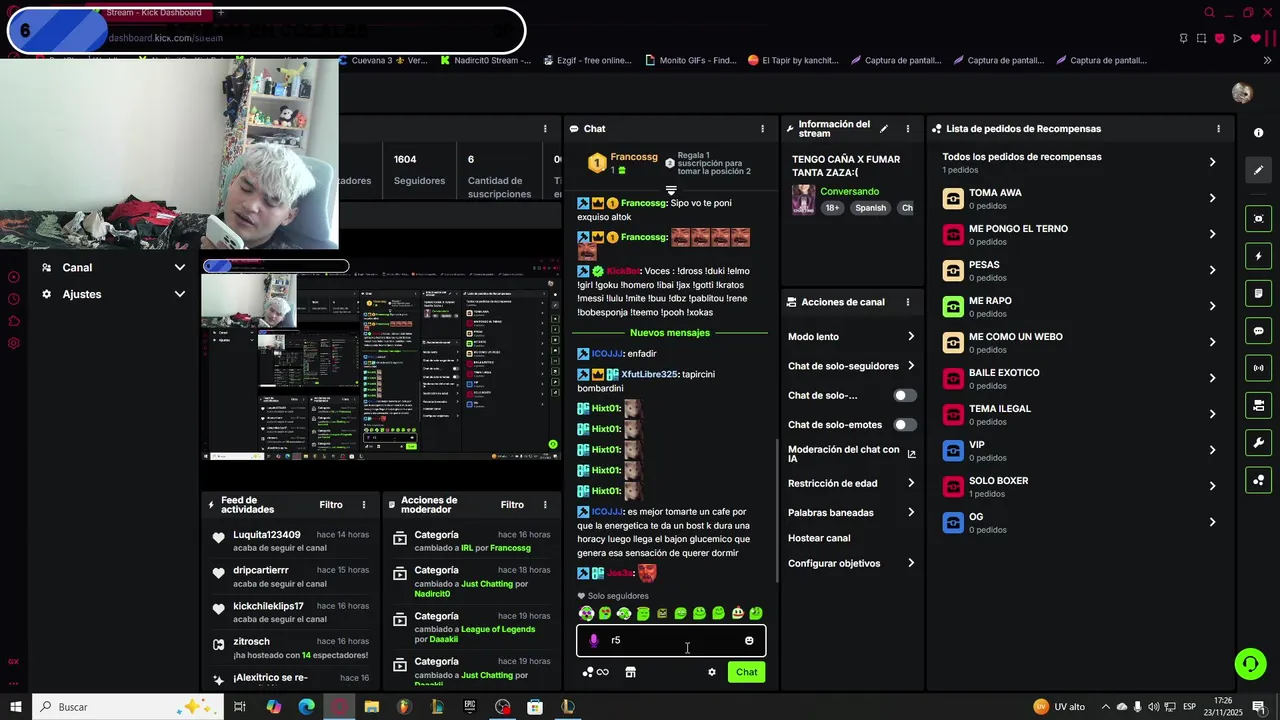Open Acciones de canal three-dot menu
This screenshot has width=1280, height=720.
click(907, 302)
